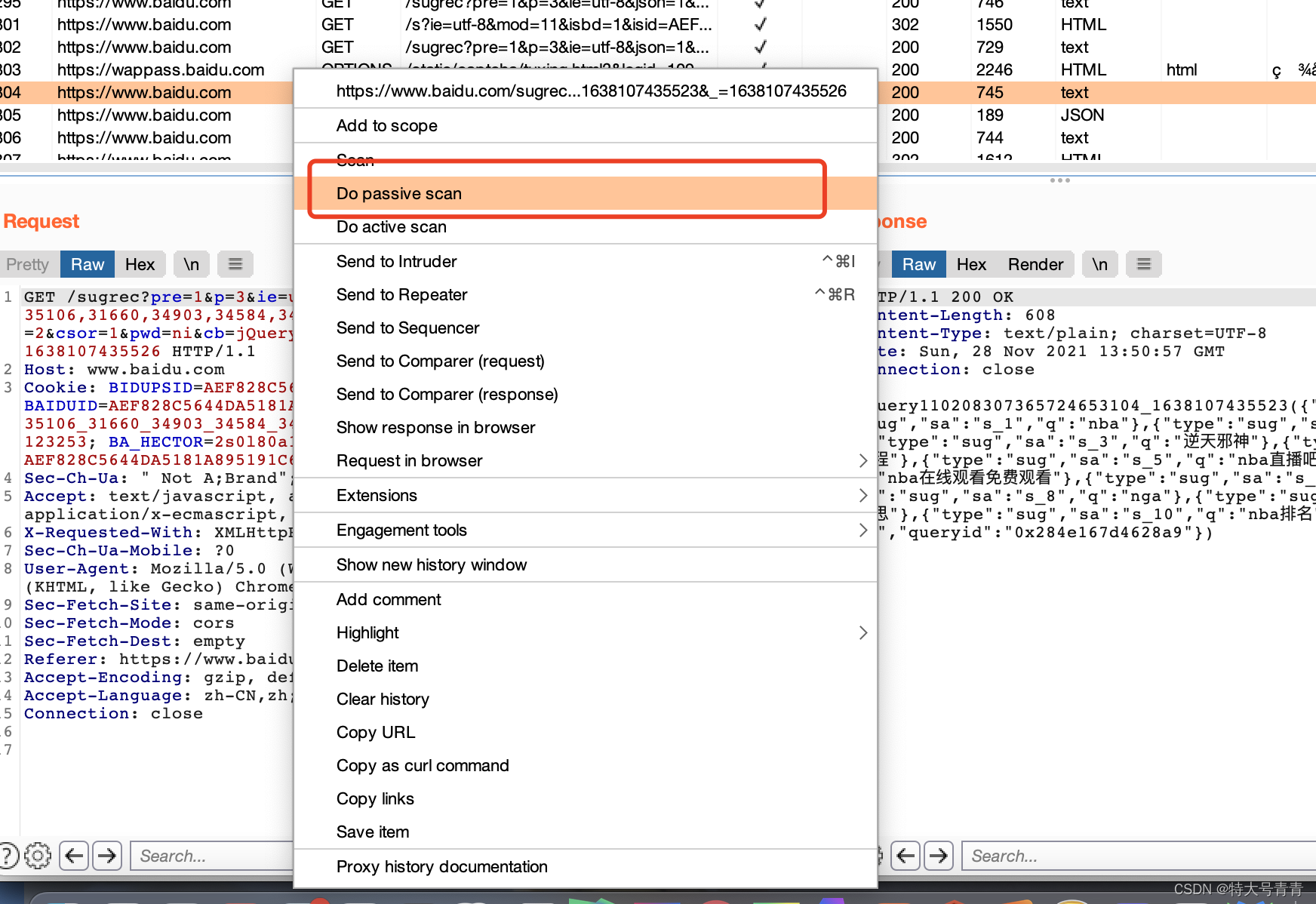Click the request search input field
The height and width of the screenshot is (904, 1316).
tap(213, 856)
